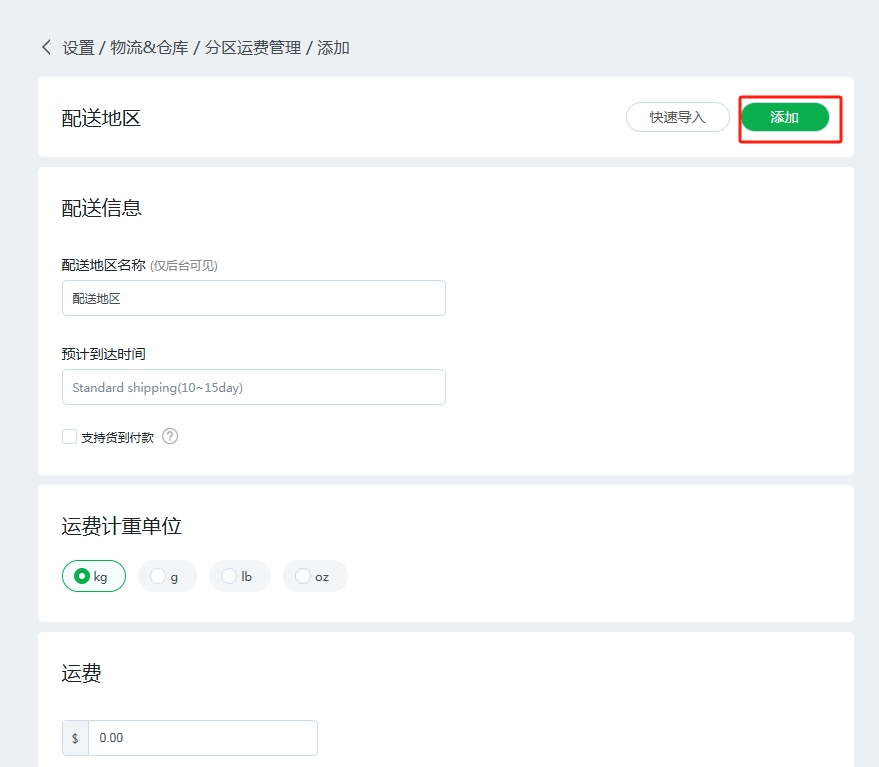Click the 配送地区 card heading
879x767 pixels.
click(101, 118)
